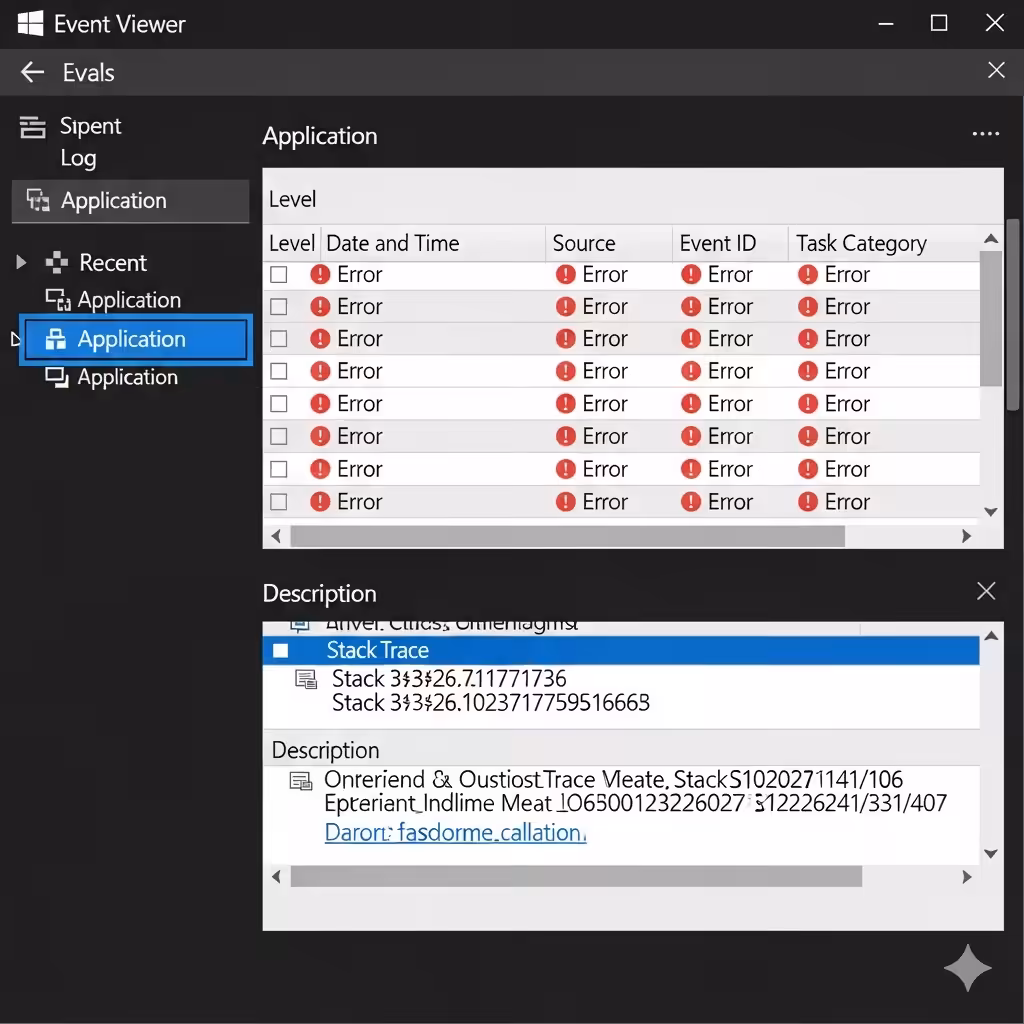Image resolution: width=1024 pixels, height=1024 pixels.
Task: Click the icon of the last Application tree item
Action: tap(57, 377)
